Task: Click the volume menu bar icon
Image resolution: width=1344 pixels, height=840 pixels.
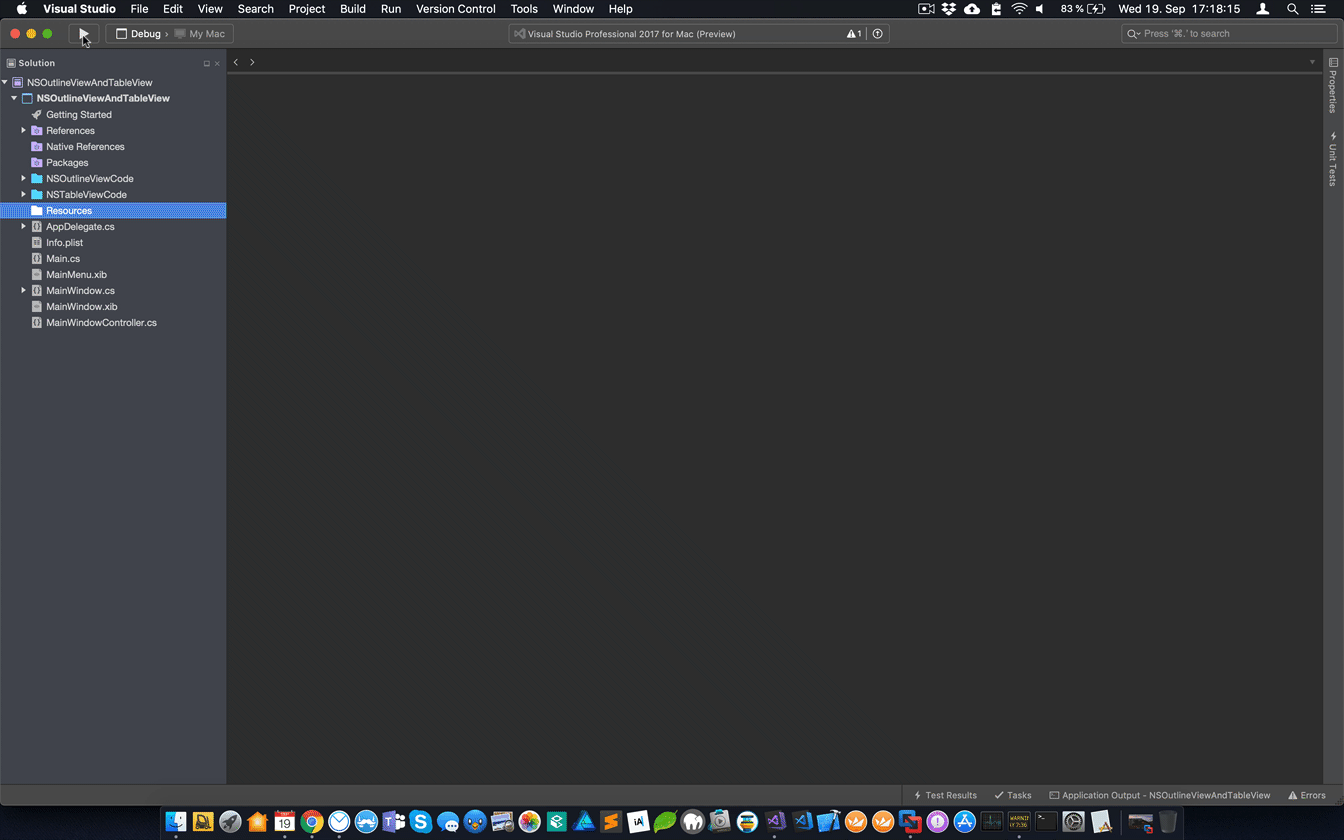Action: coord(1040,9)
